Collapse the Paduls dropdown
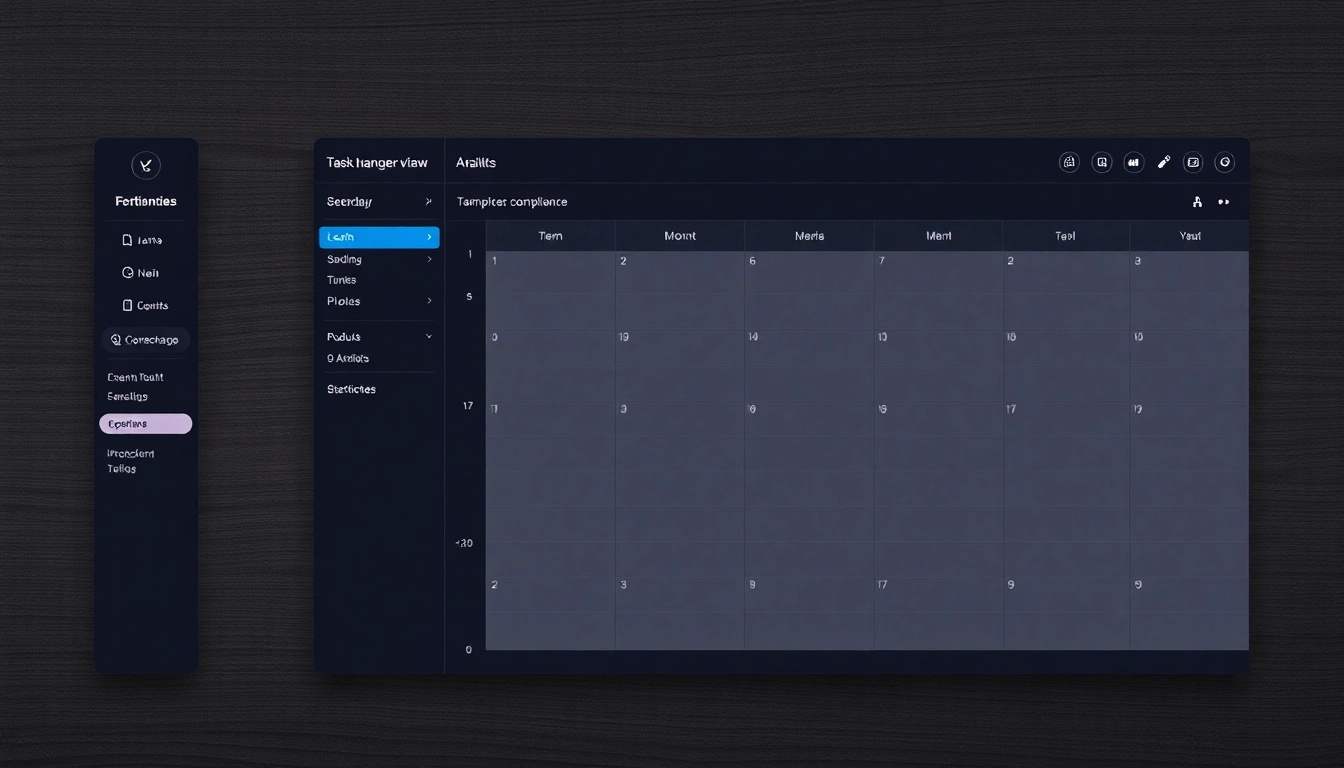The height and width of the screenshot is (768, 1344). coord(429,336)
